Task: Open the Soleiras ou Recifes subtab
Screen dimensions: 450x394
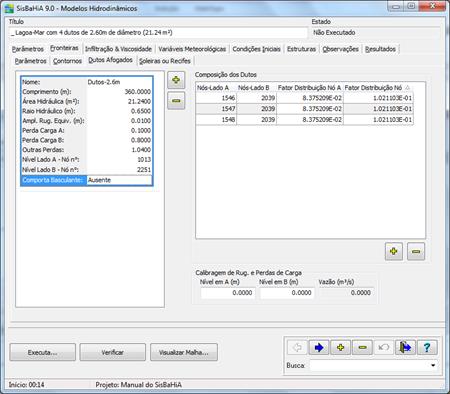Action: (x=165, y=61)
